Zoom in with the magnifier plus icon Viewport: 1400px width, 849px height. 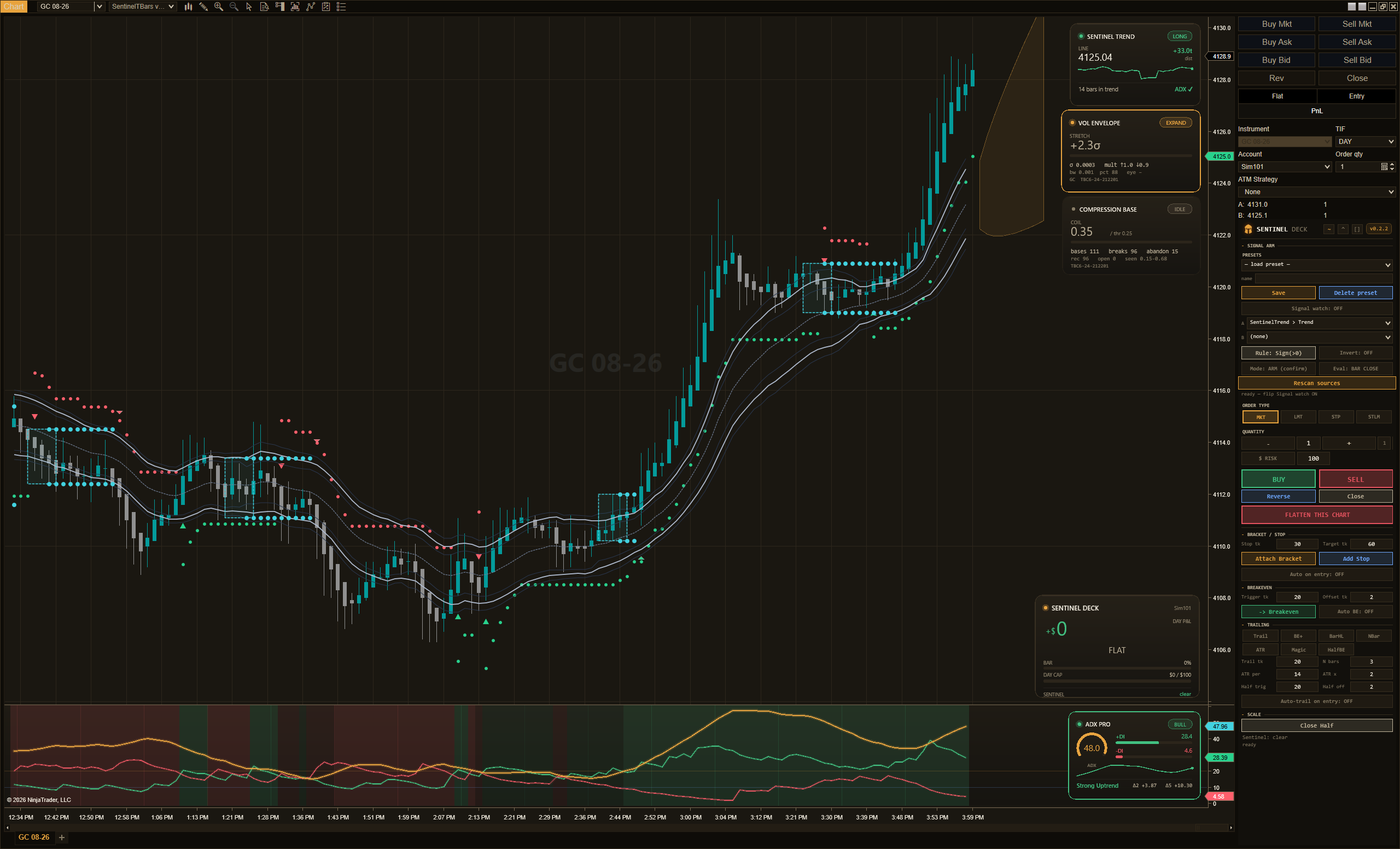(219, 7)
